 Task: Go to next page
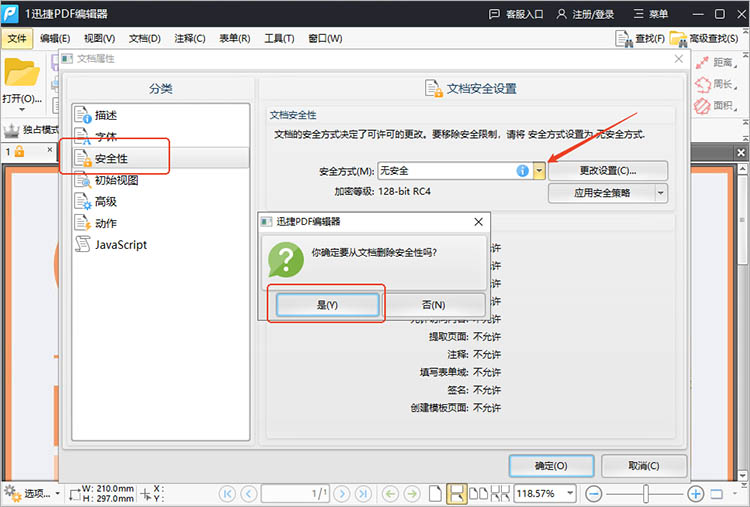tap(342, 493)
